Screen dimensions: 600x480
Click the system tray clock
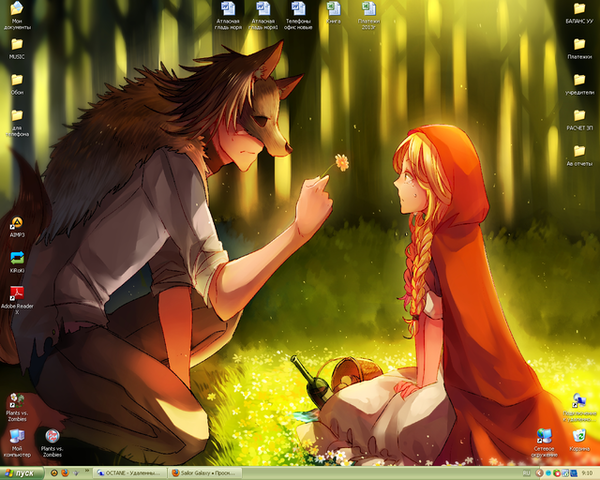point(586,472)
